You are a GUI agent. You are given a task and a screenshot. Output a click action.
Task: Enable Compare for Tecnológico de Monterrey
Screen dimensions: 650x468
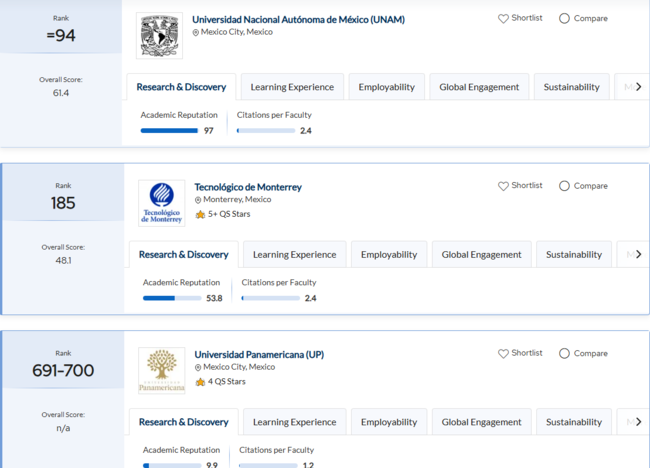[564, 186]
